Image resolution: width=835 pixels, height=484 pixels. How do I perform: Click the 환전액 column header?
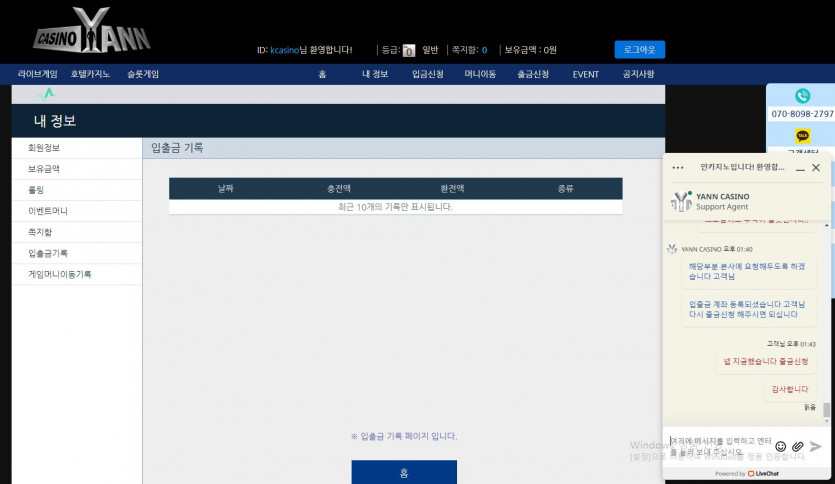click(x=452, y=188)
